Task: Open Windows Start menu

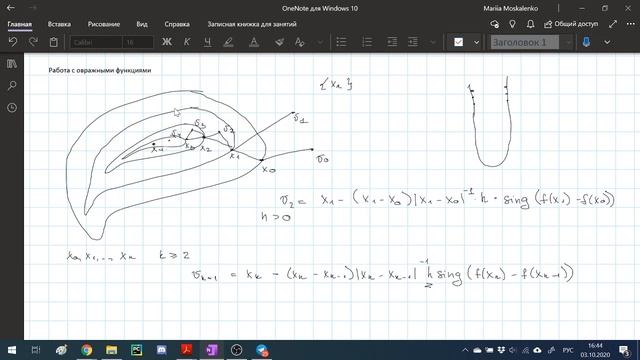Action: (x=12, y=350)
